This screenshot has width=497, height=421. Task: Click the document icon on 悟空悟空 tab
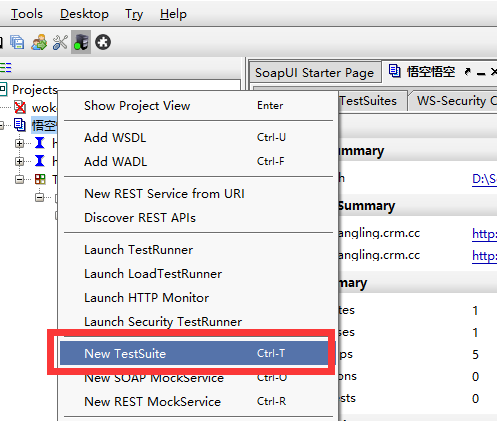pyautogui.click(x=395, y=71)
